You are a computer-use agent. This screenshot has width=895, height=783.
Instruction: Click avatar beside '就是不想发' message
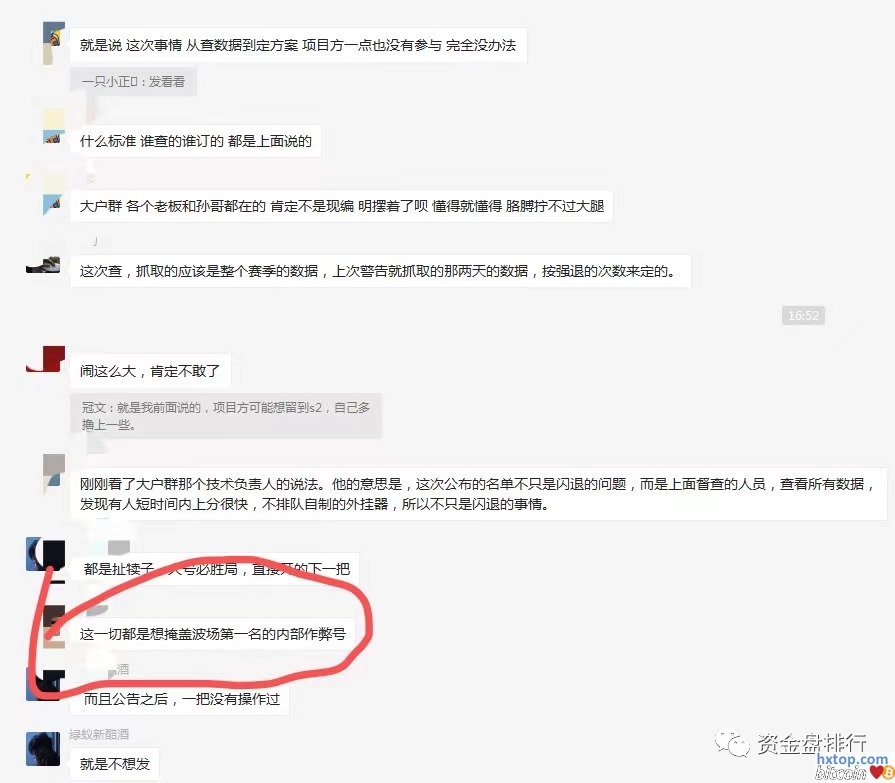coord(43,749)
